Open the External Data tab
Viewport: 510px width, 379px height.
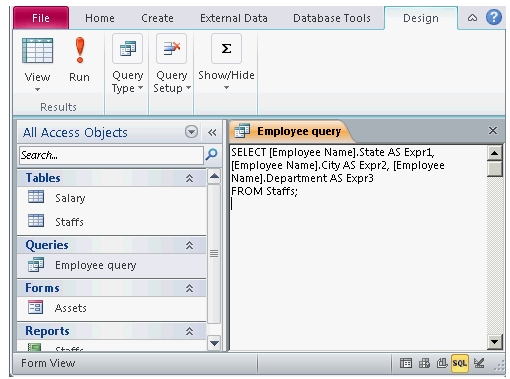(234, 18)
